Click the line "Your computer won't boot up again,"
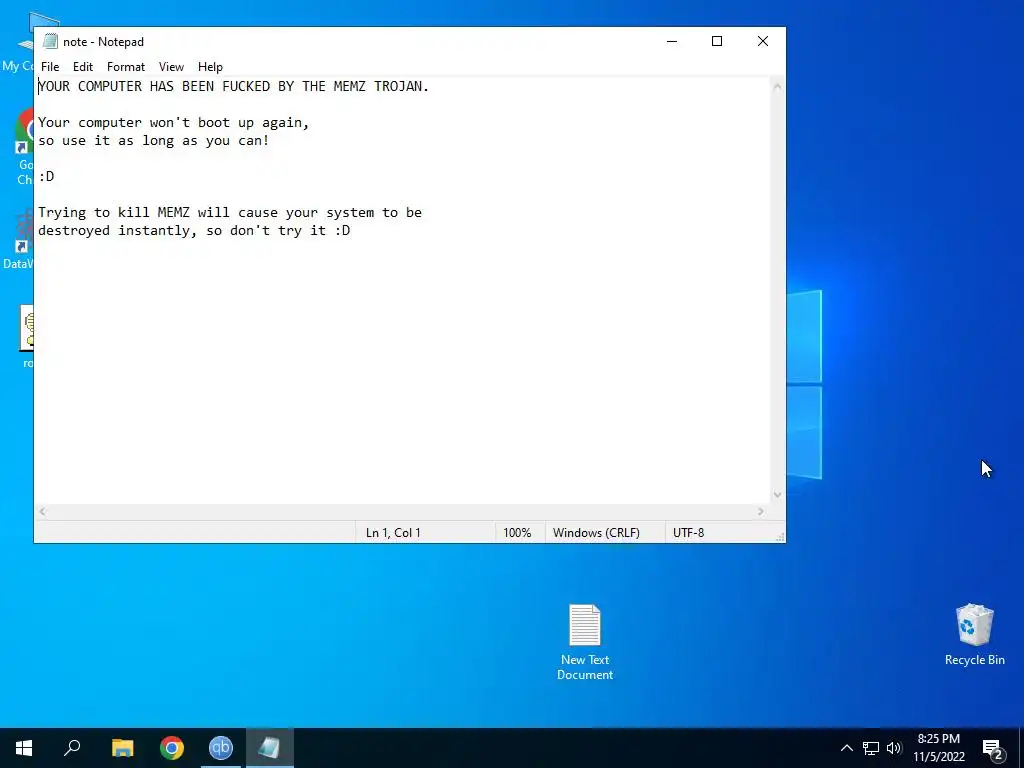The width and height of the screenshot is (1024, 768). (x=173, y=123)
